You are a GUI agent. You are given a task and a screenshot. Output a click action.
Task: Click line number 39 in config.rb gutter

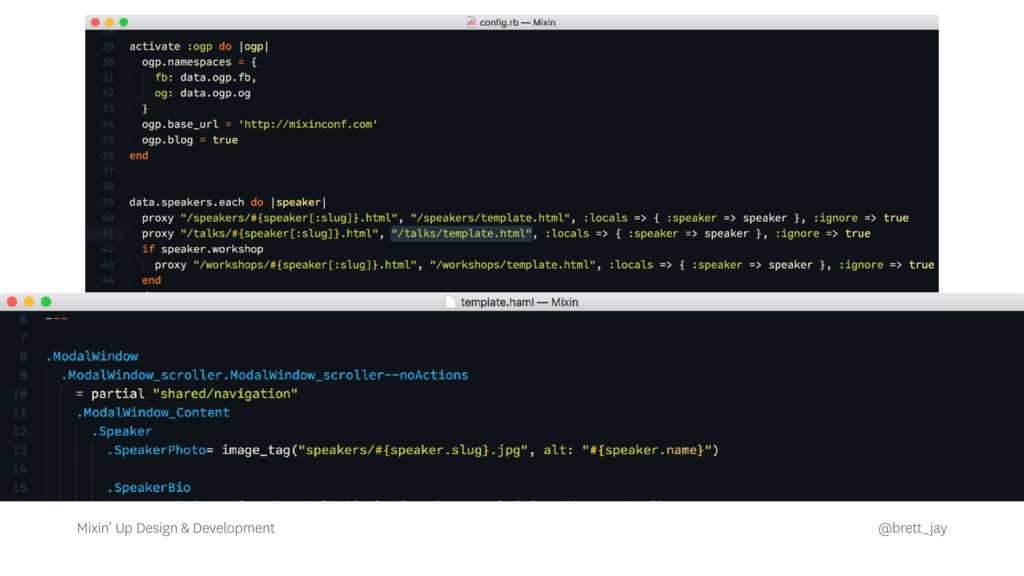click(108, 202)
